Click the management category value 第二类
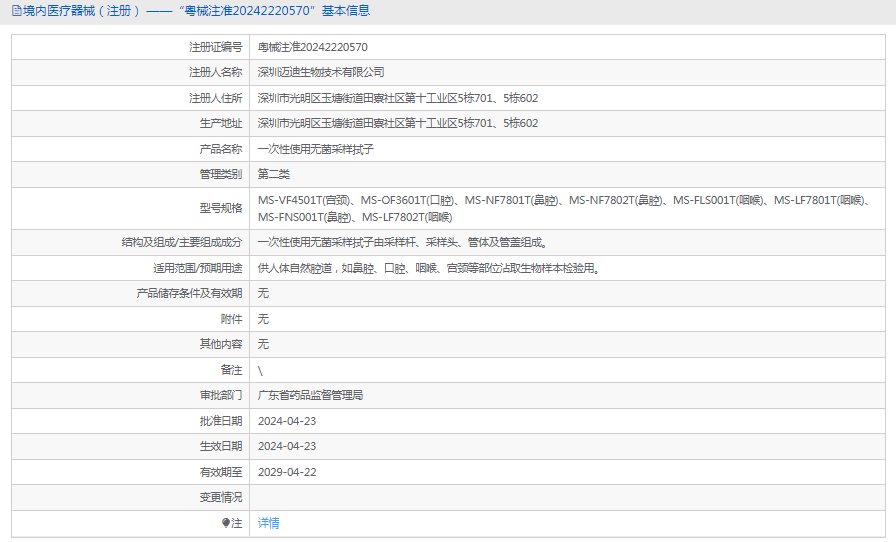The image size is (896, 542). click(x=274, y=174)
